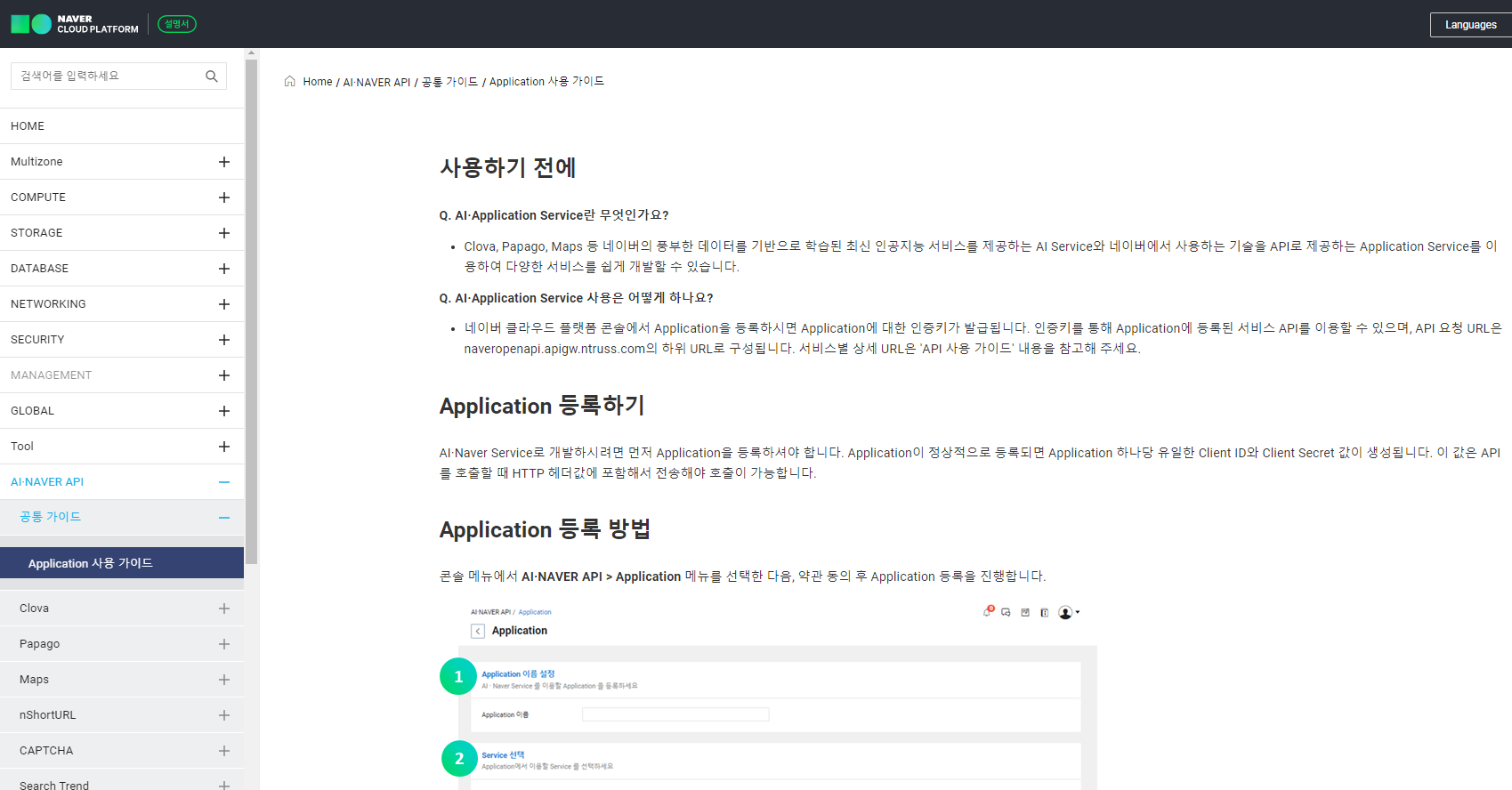Click the 사용하기 전에 heading
The height and width of the screenshot is (790, 1512).
508,167
